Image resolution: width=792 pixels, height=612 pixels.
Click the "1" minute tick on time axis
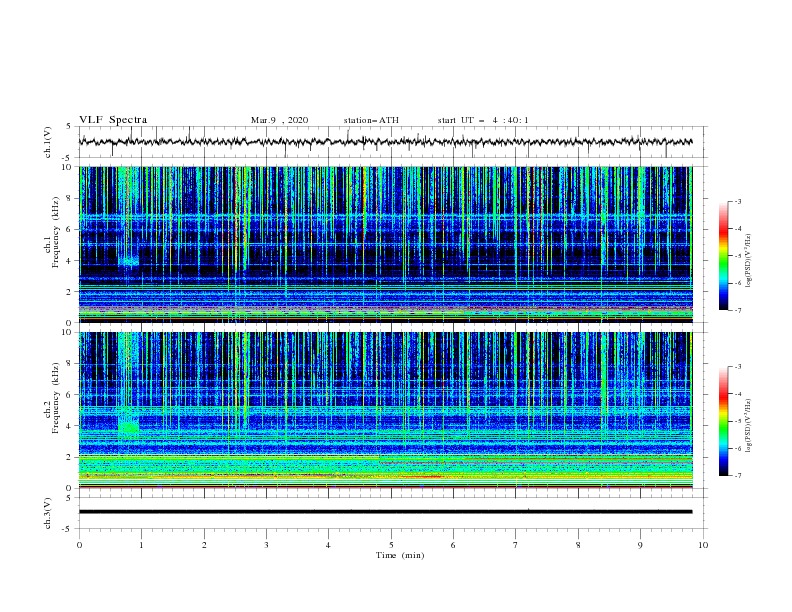coord(141,545)
